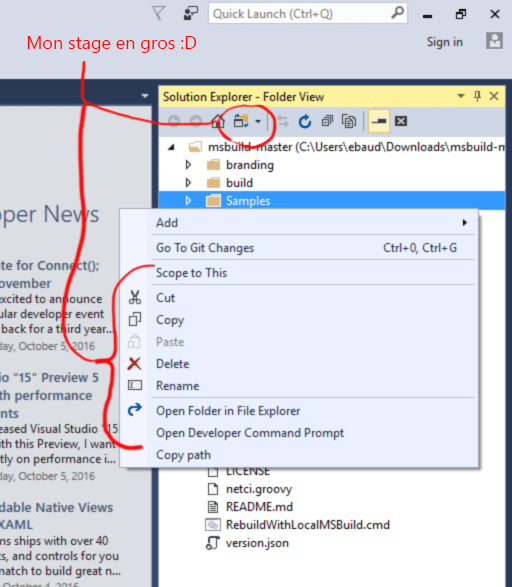Click the Show All Files icon
The image size is (512, 587).
(x=349, y=121)
